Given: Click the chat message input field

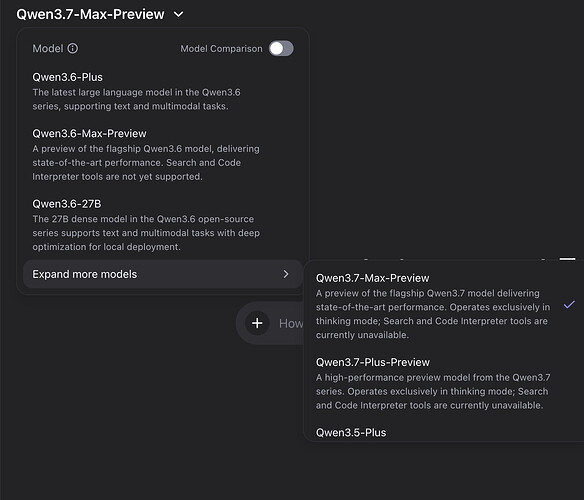Looking at the screenshot, I should coord(291,323).
